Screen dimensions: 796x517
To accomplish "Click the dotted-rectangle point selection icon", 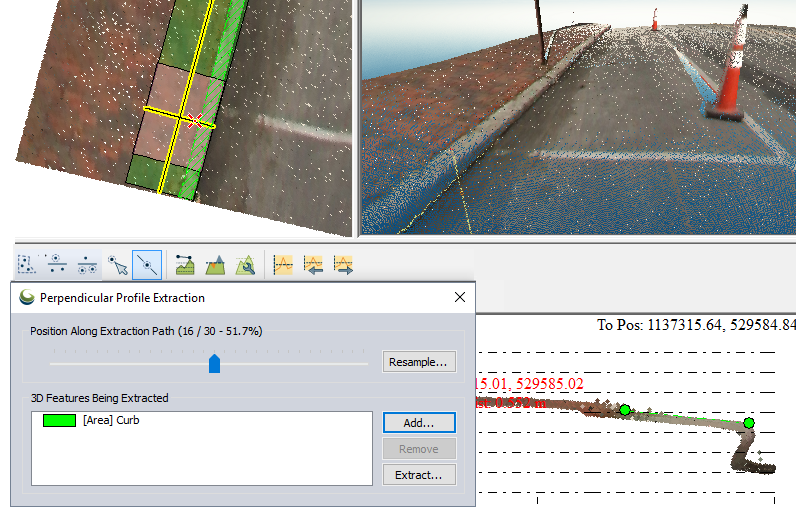I will 28,264.
